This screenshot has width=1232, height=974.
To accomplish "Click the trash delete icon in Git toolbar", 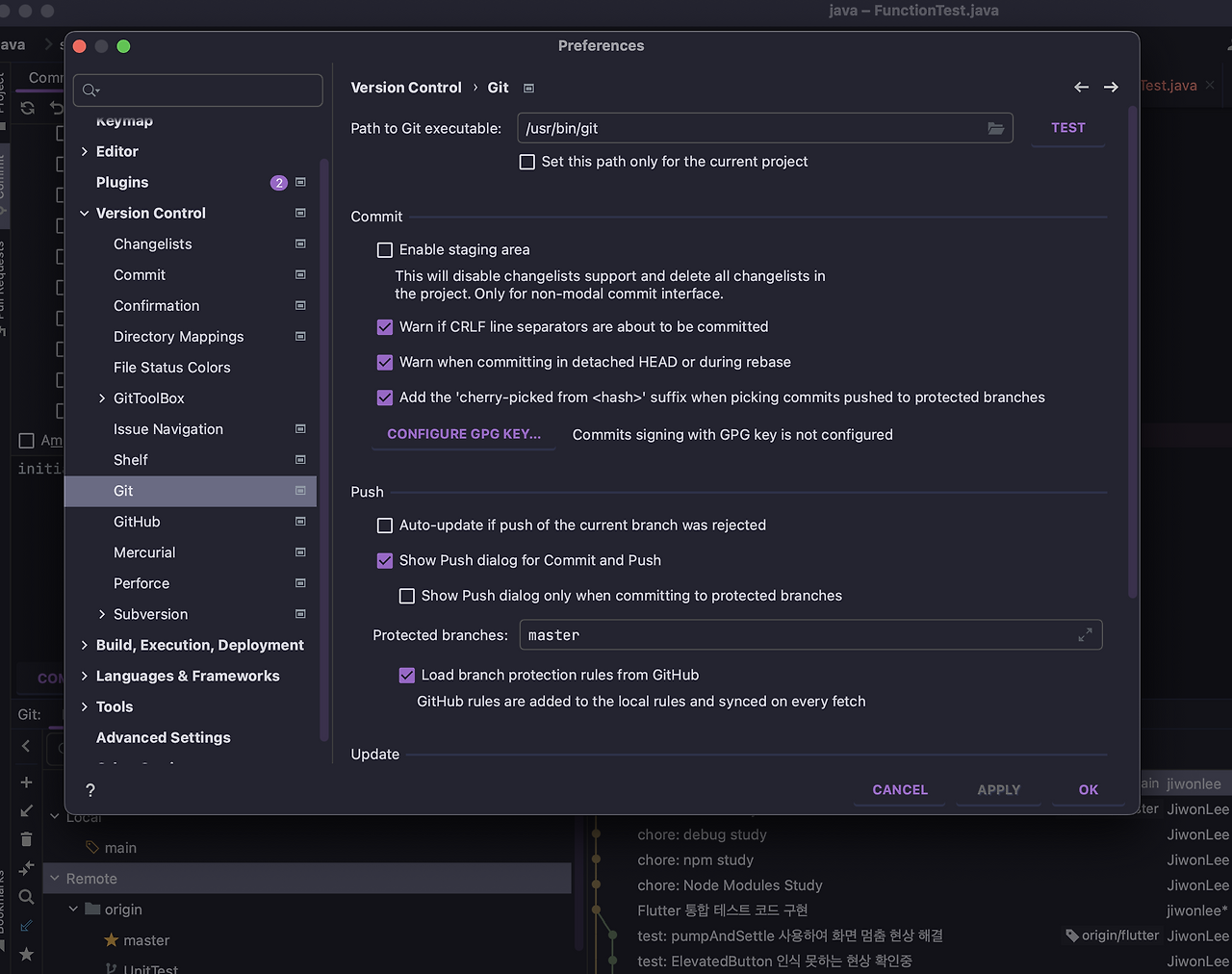I will click(26, 839).
